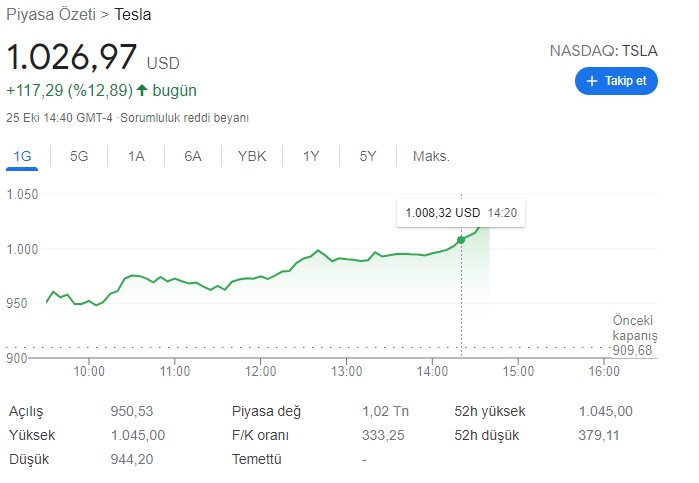Select the Maks. maximum range tab
The height and width of the screenshot is (483, 699).
[x=431, y=156]
